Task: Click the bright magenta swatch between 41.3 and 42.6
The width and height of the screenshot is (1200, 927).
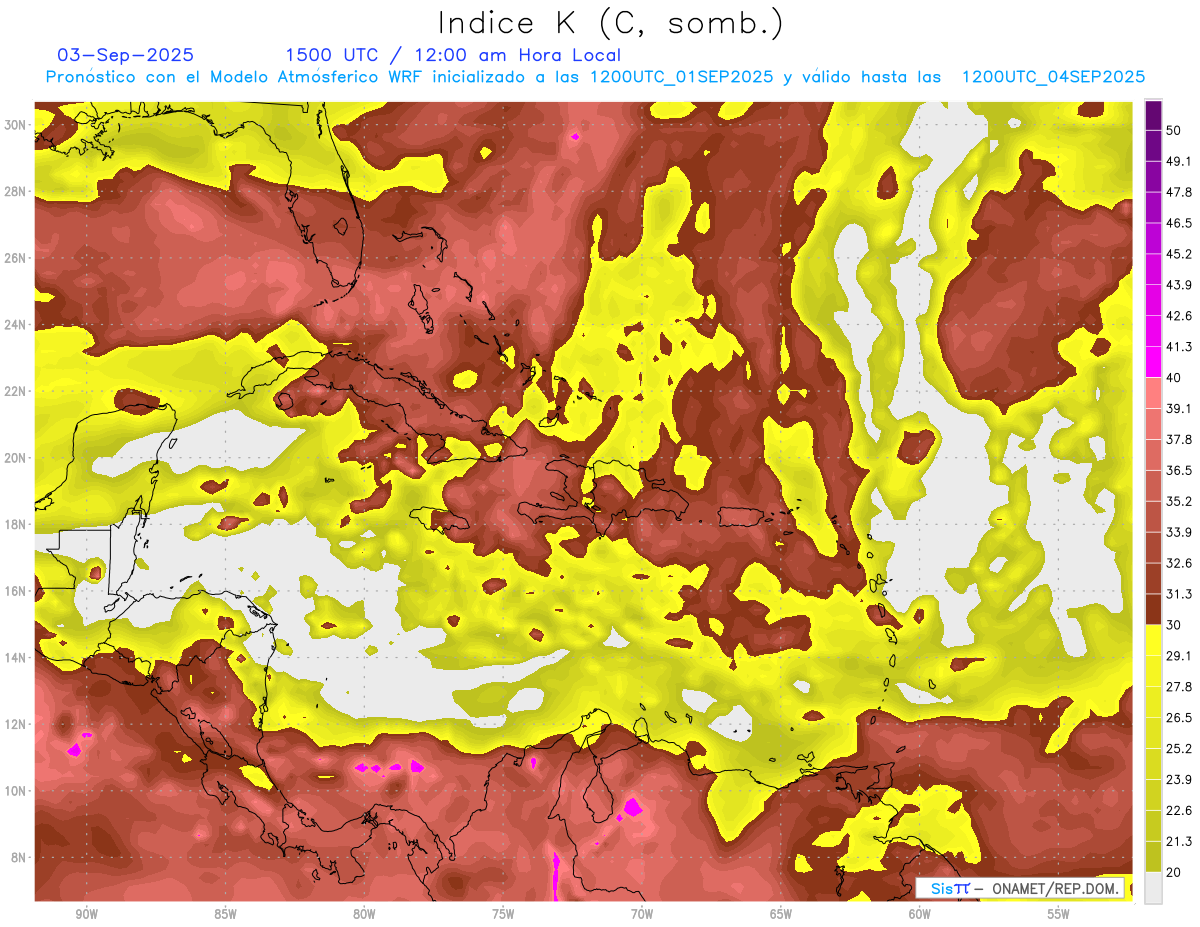Action: coord(1153,332)
